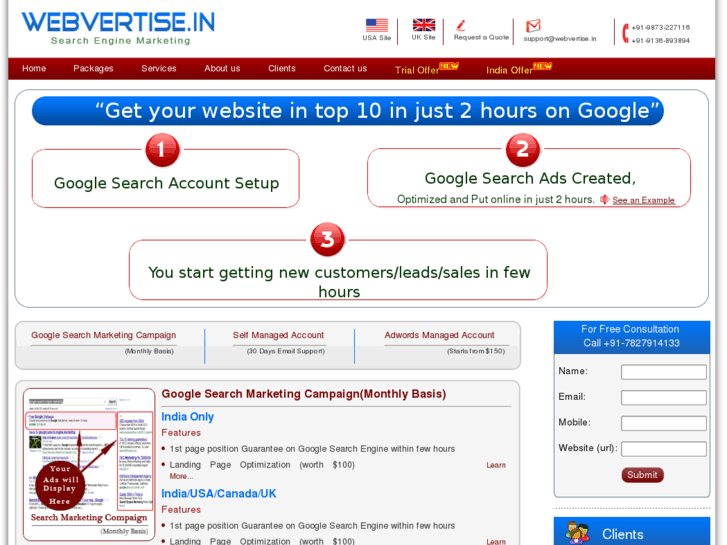Viewport: 727px width, 545px height.
Task: Click the Email input field
Action: click(663, 398)
